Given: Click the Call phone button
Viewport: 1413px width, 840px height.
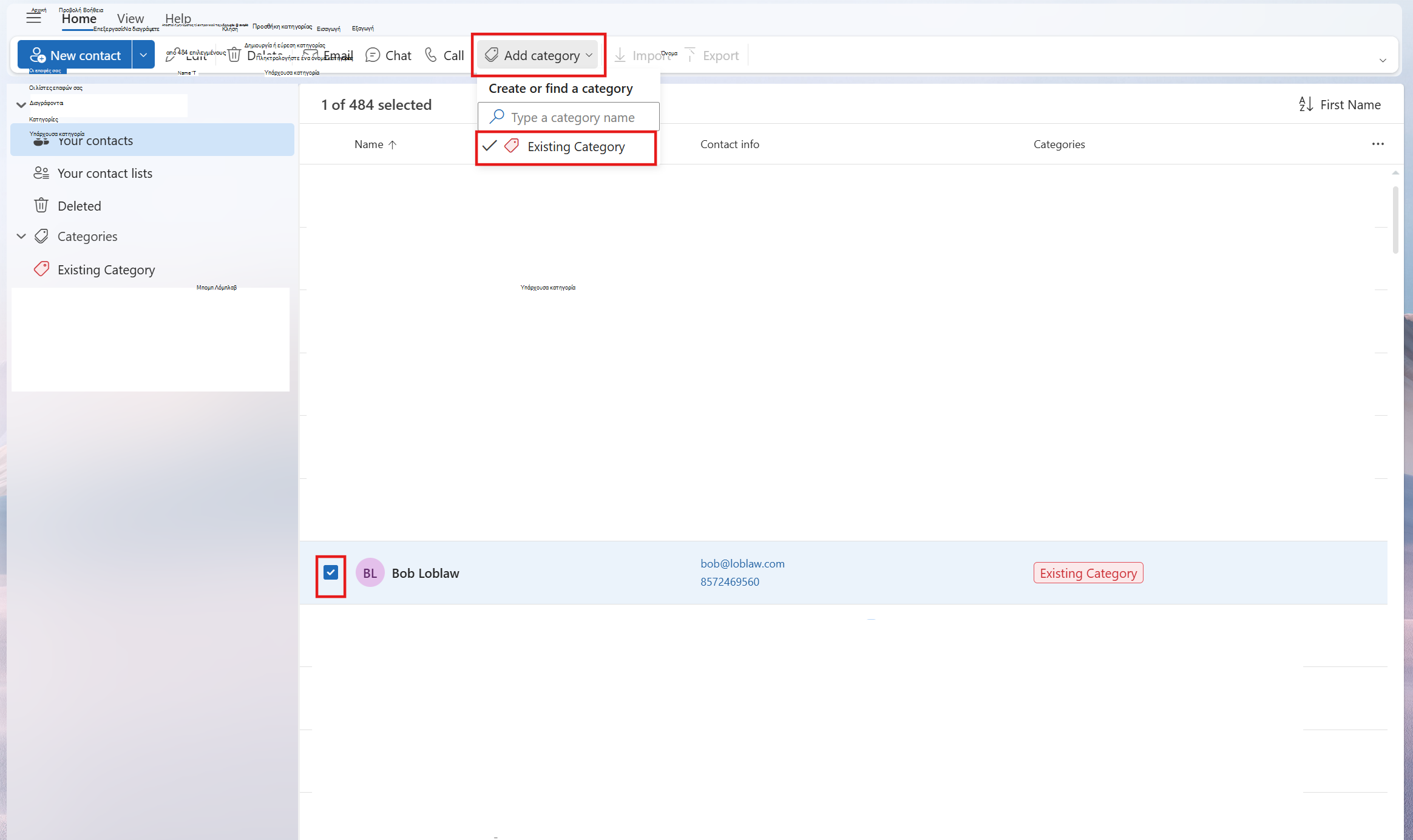Looking at the screenshot, I should (x=444, y=55).
